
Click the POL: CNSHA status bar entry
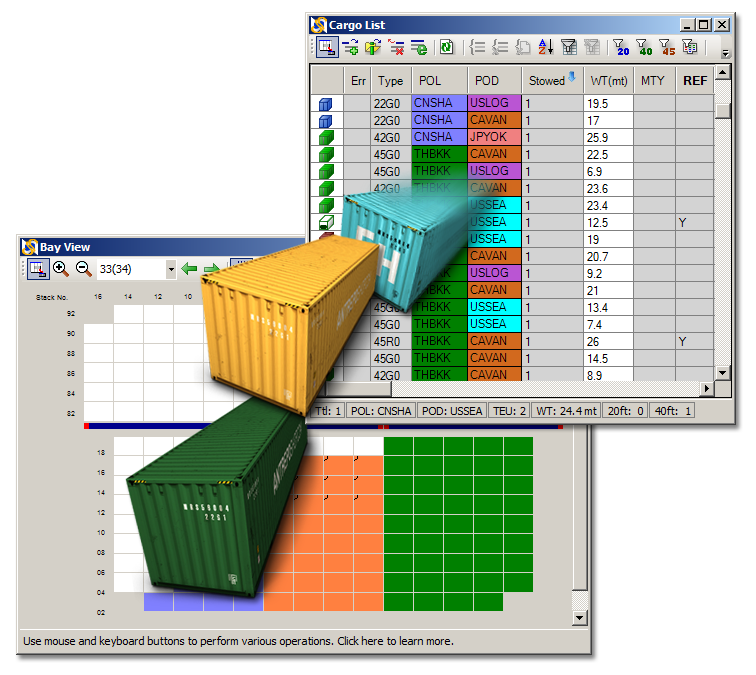tap(381, 411)
